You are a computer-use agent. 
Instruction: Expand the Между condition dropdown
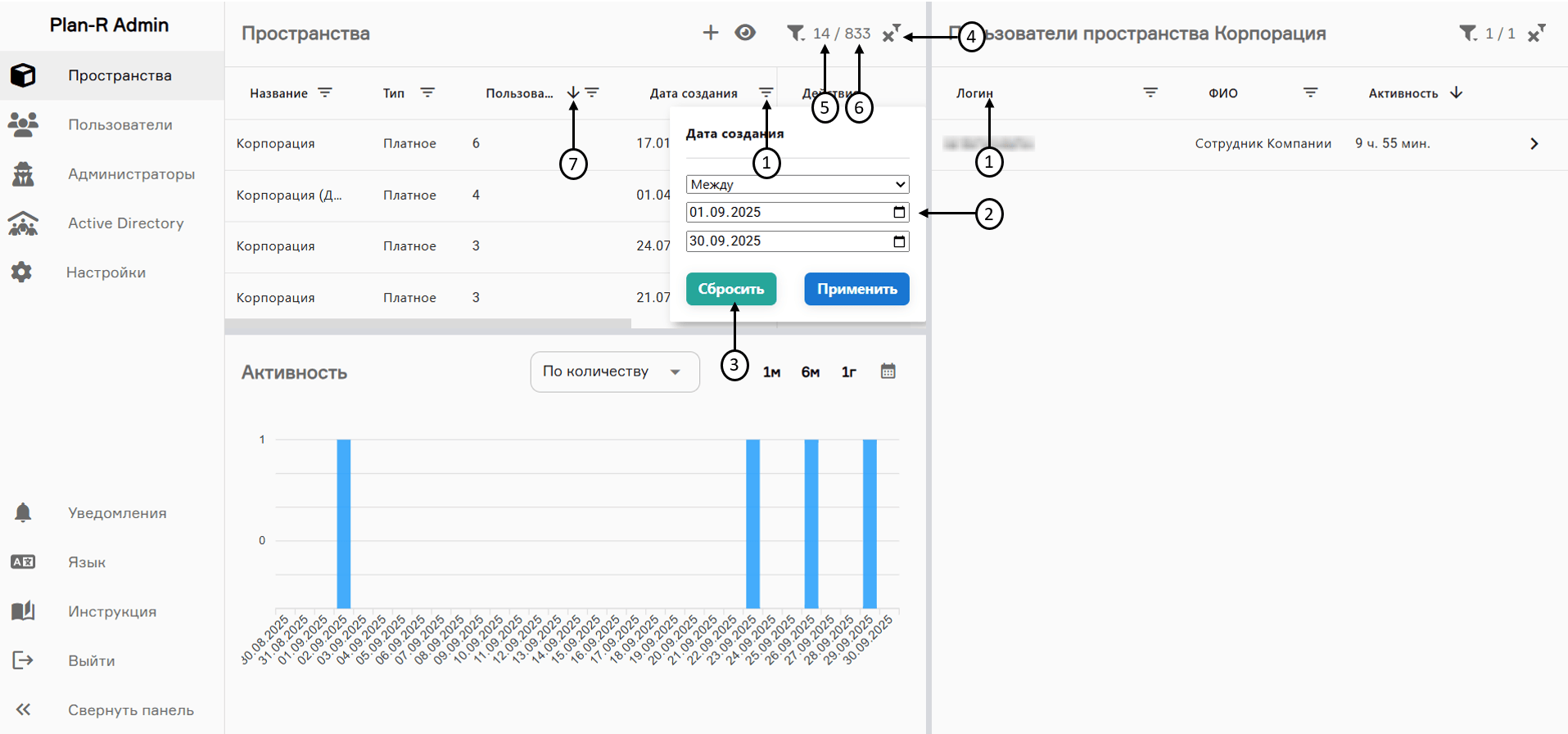797,184
